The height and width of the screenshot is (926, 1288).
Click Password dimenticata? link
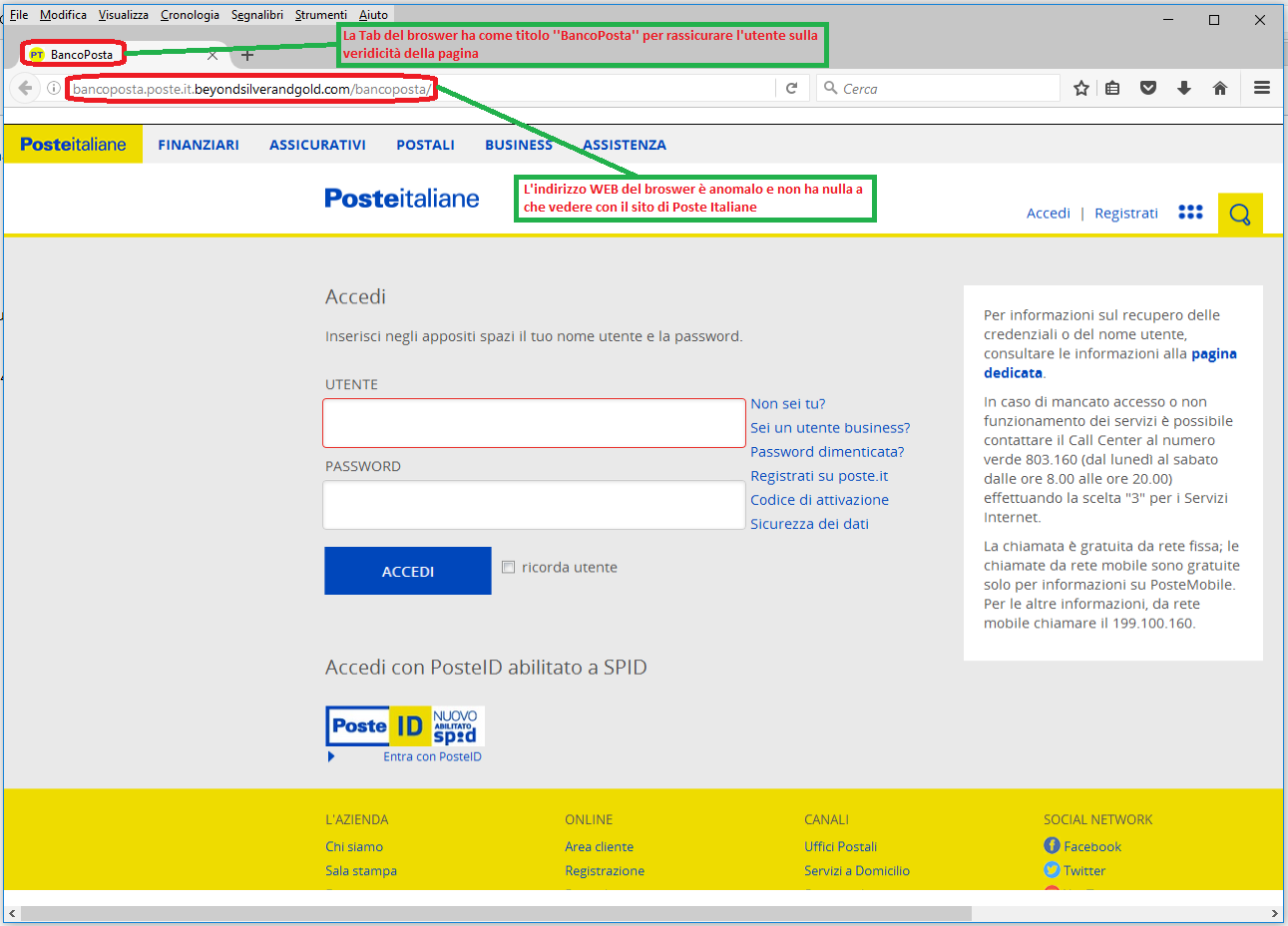827,451
